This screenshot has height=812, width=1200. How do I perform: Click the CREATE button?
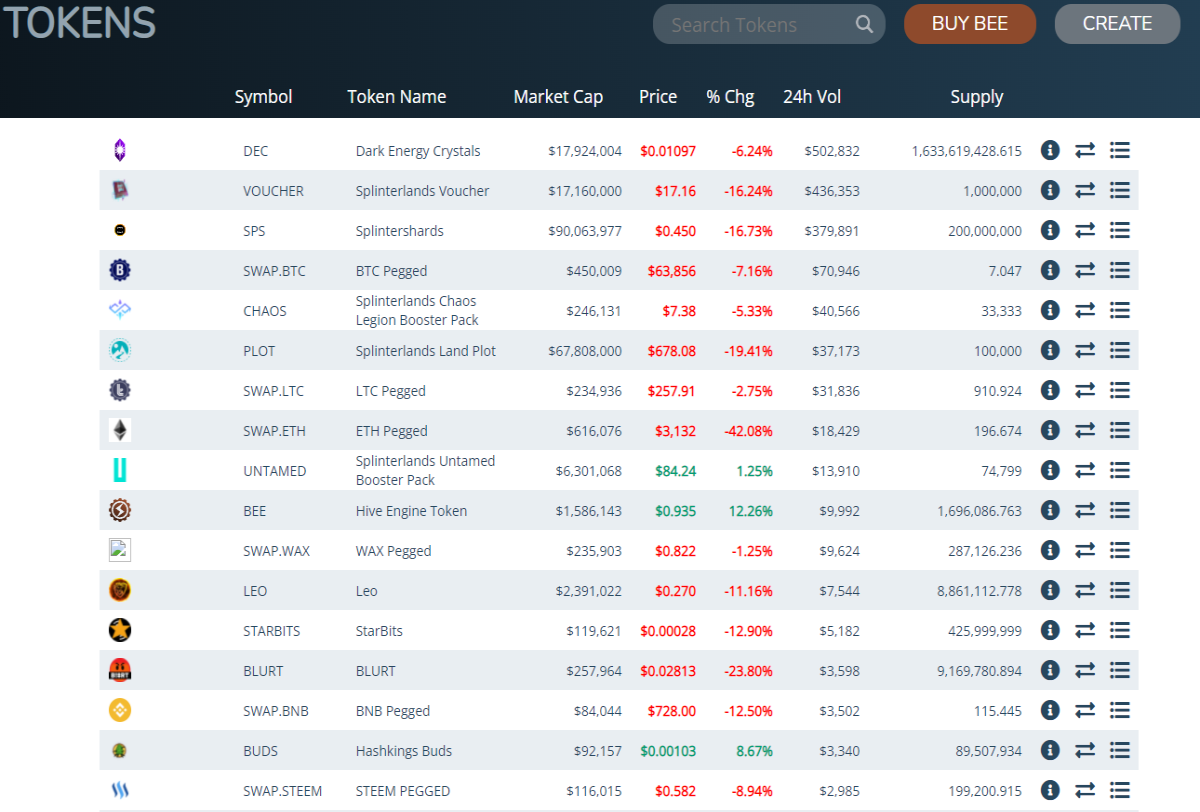(x=1117, y=24)
